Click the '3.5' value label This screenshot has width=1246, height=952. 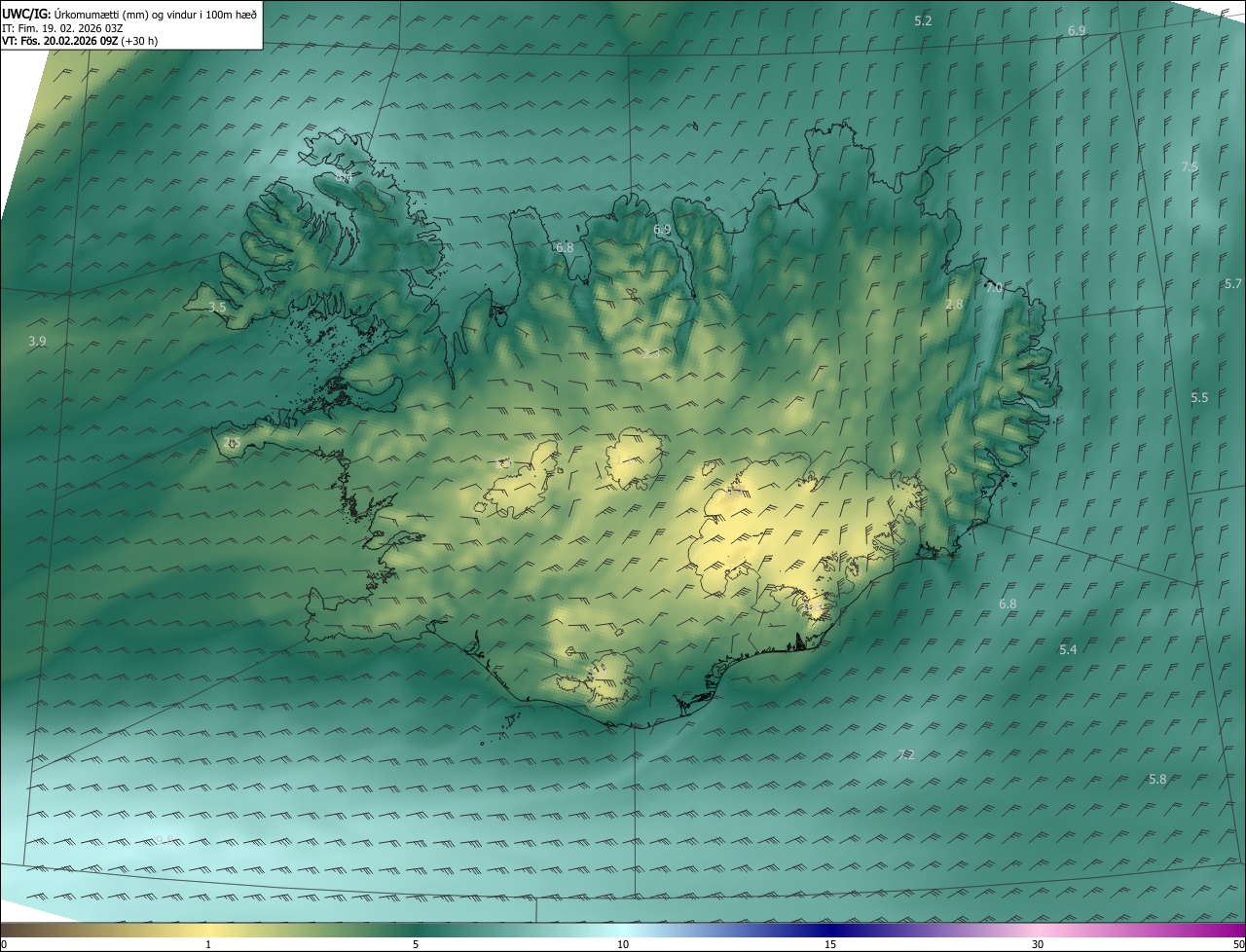[x=217, y=307]
